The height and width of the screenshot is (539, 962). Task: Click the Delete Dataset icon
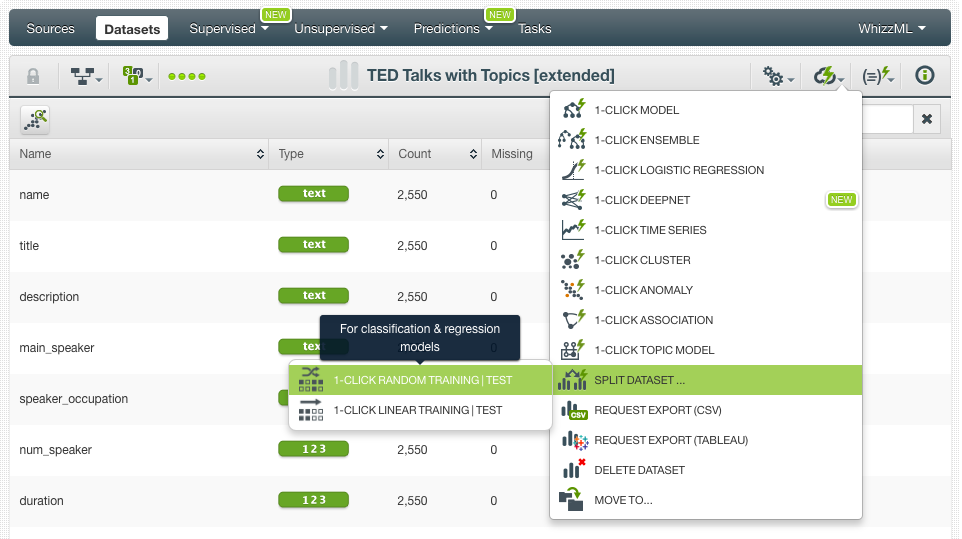coord(573,470)
